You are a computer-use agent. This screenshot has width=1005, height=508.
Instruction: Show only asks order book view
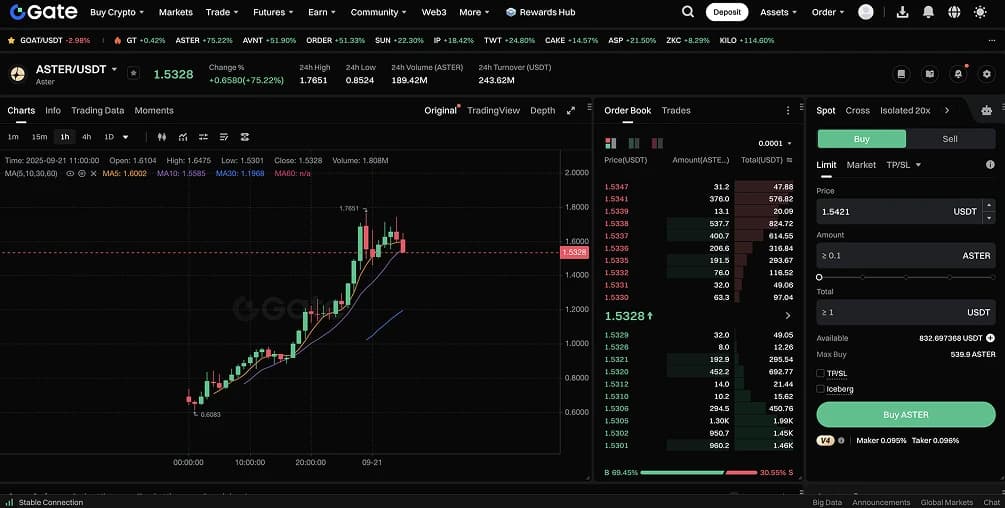click(x=657, y=143)
